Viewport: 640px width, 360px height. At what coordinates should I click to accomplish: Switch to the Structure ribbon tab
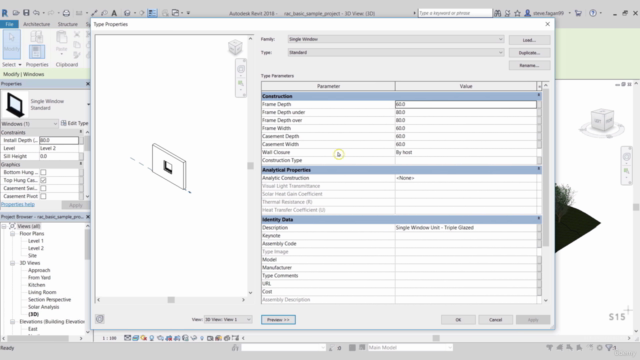pos(67,24)
